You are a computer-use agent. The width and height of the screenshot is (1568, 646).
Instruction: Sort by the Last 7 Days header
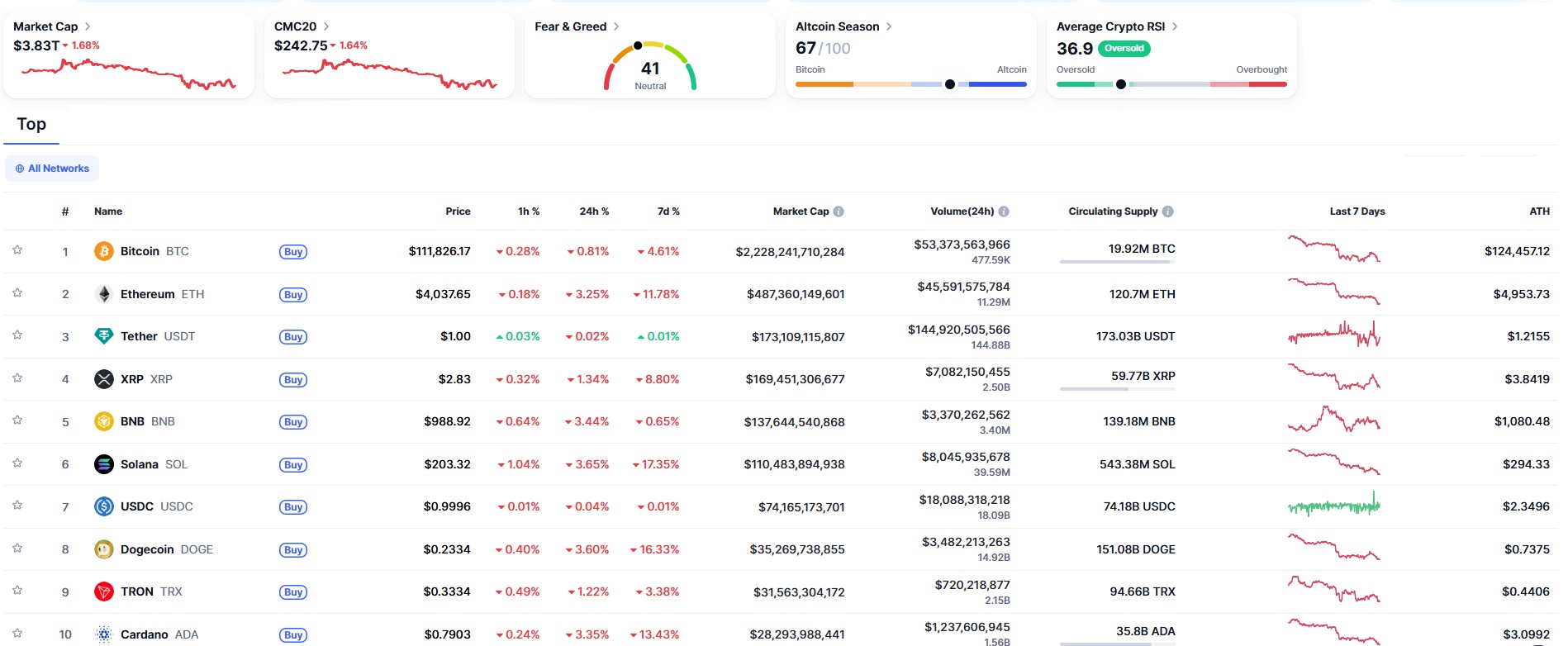click(1357, 211)
